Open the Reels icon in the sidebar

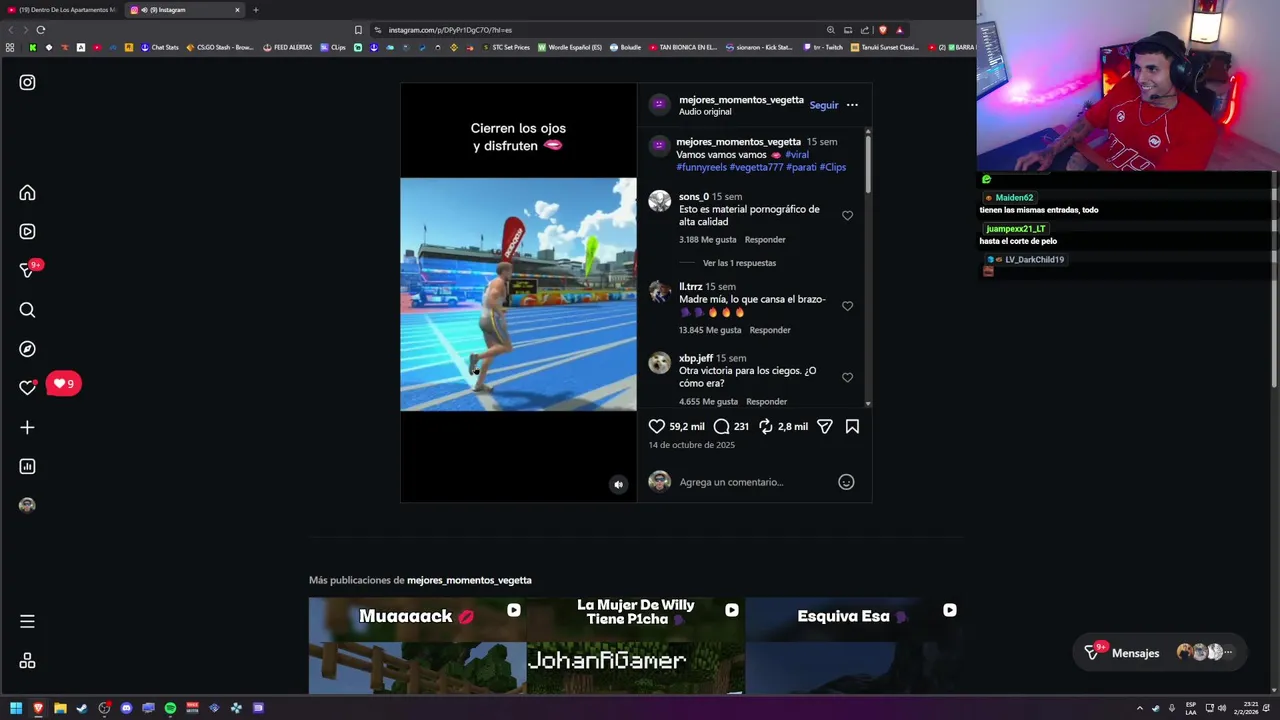click(27, 232)
